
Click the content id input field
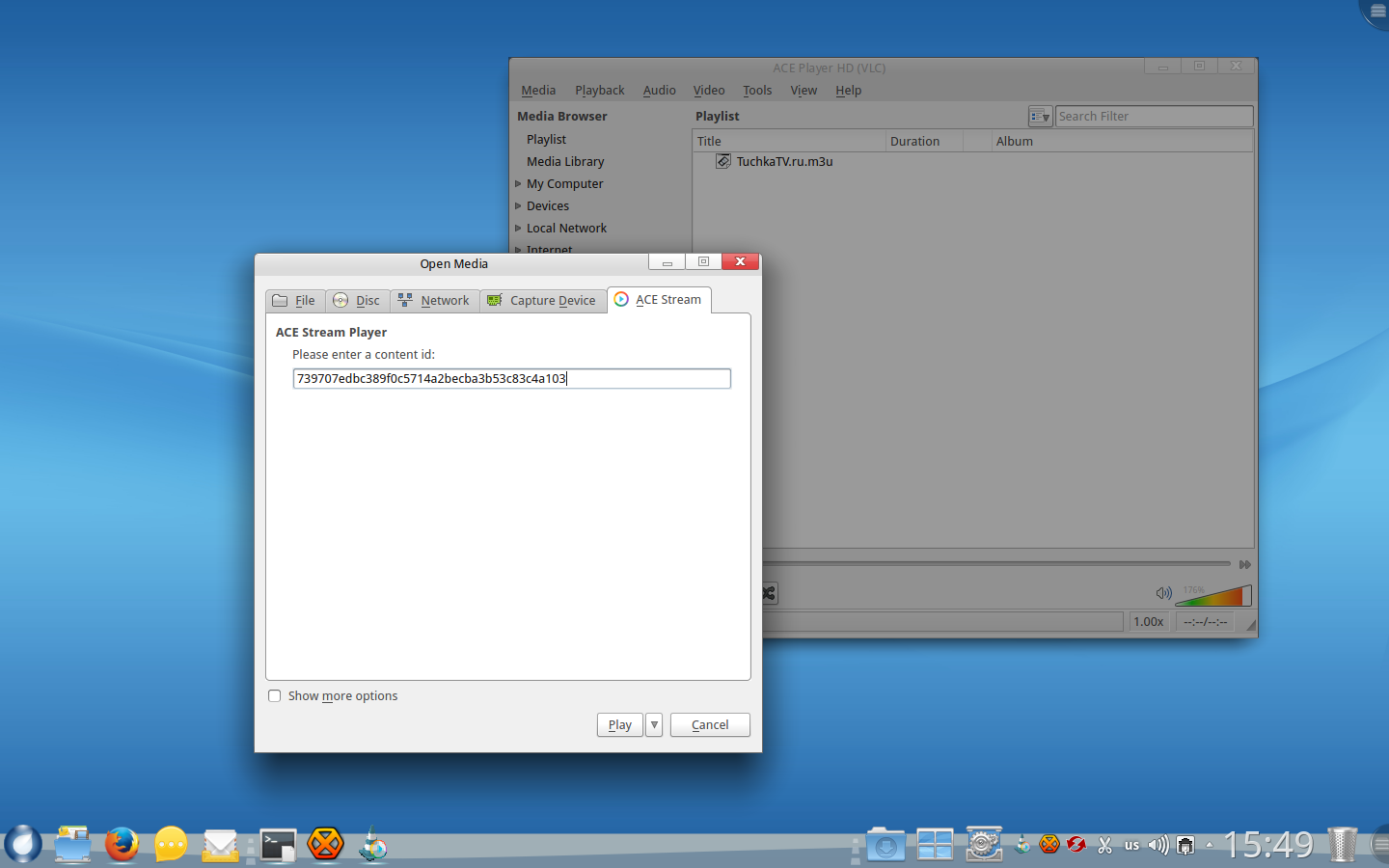click(x=511, y=379)
